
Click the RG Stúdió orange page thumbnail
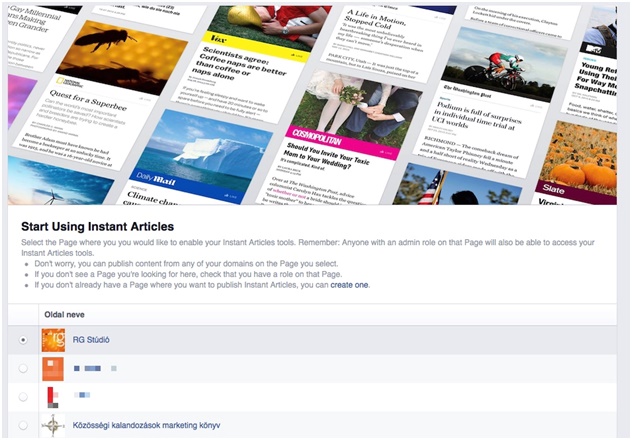[53, 340]
